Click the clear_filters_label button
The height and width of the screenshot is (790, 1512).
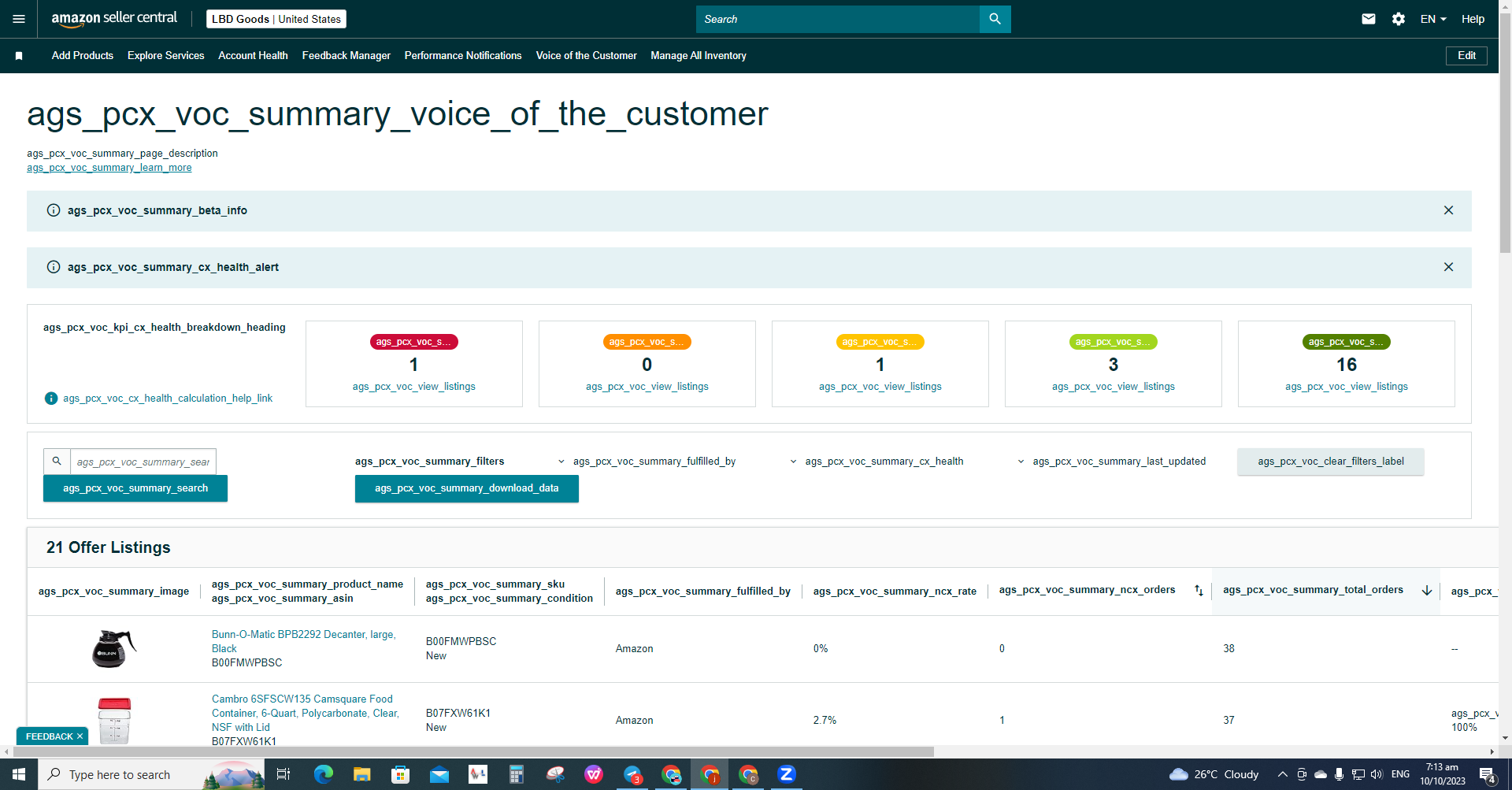(1331, 462)
